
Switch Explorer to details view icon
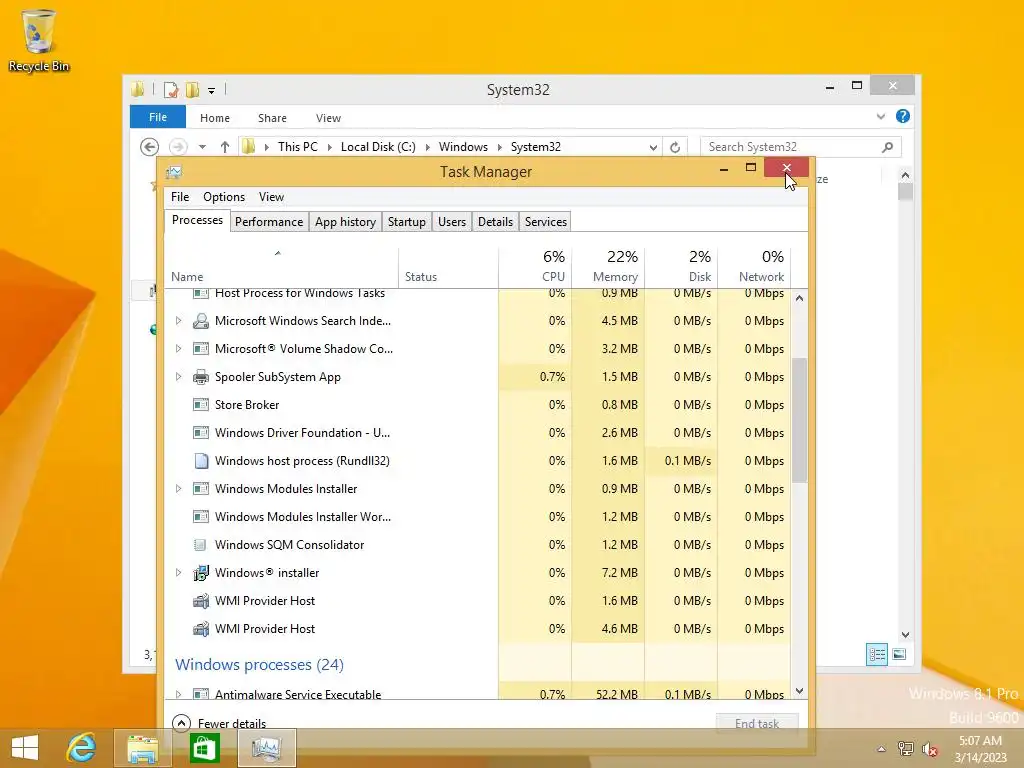click(876, 654)
